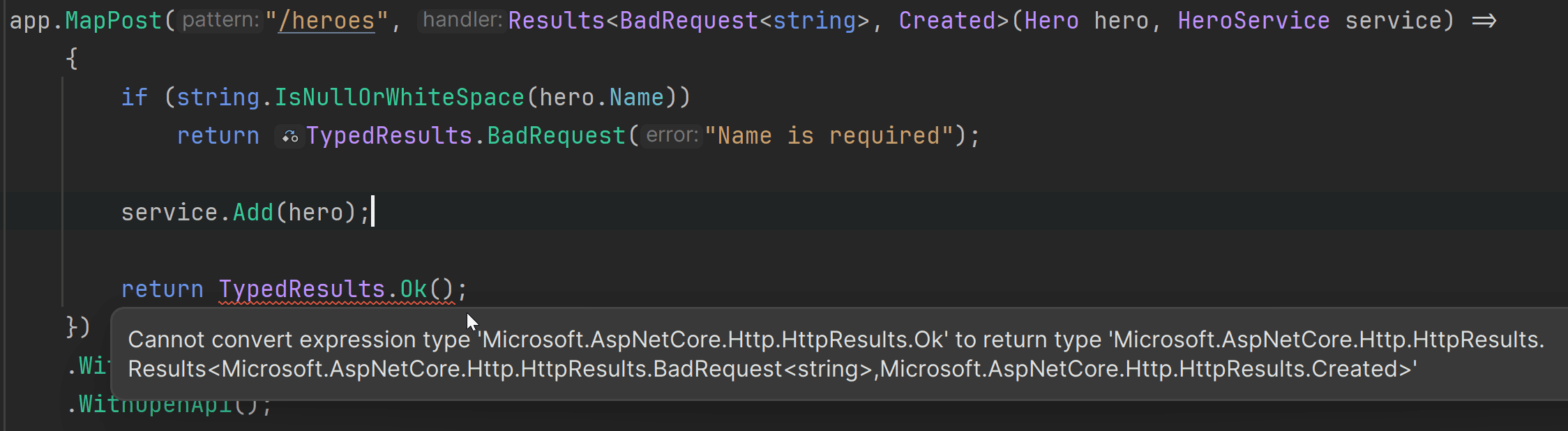1568x431 pixels.
Task: Click the "handler:" inlay hint
Action: click(x=462, y=20)
